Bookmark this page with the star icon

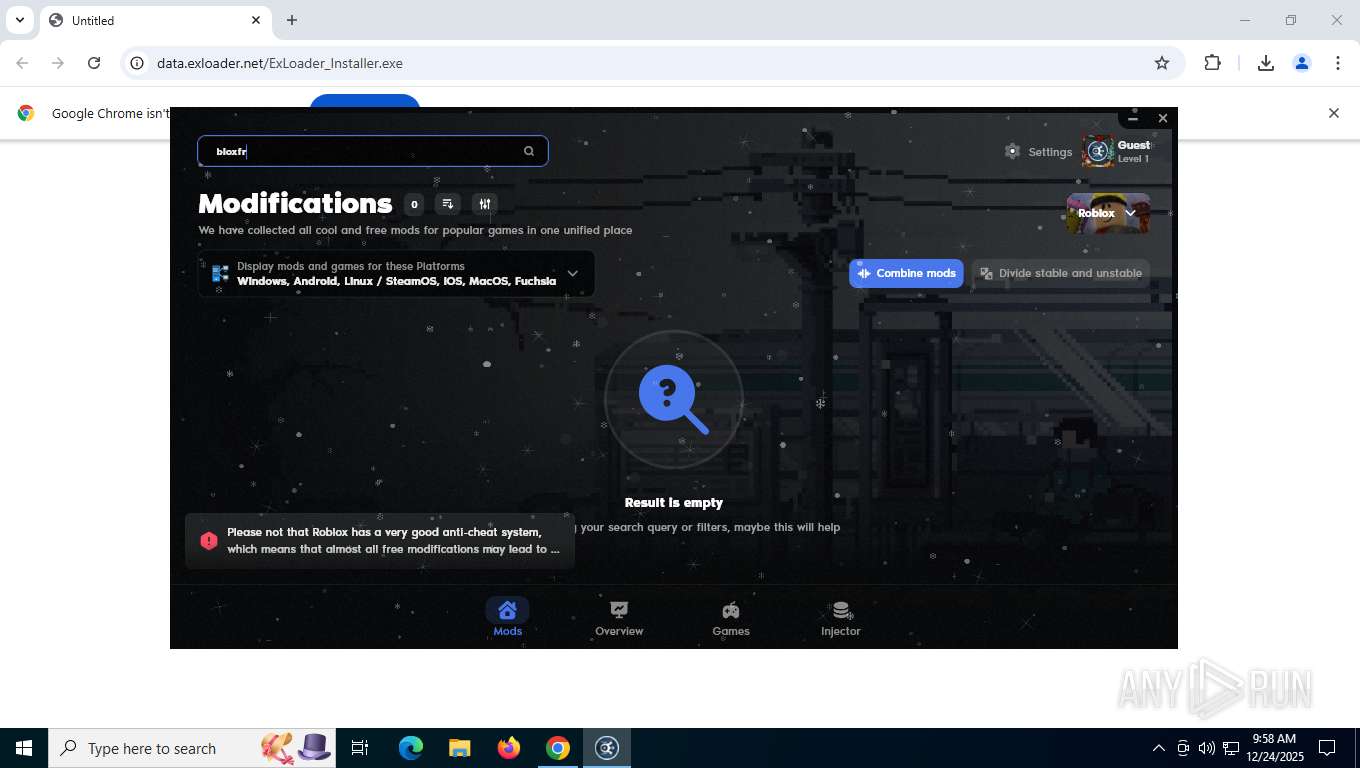point(1162,63)
